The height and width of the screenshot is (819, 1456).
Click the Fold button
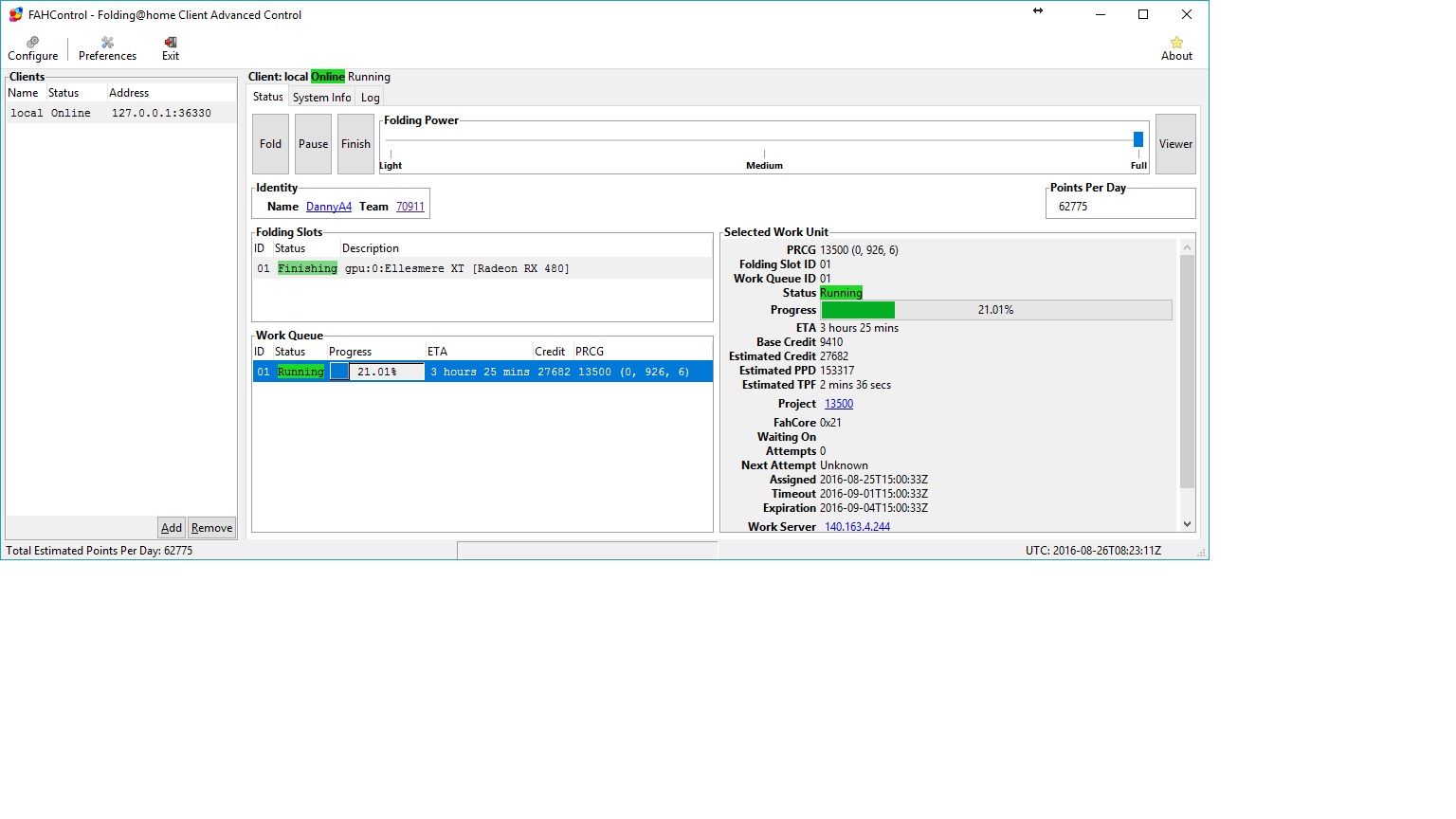tap(270, 144)
